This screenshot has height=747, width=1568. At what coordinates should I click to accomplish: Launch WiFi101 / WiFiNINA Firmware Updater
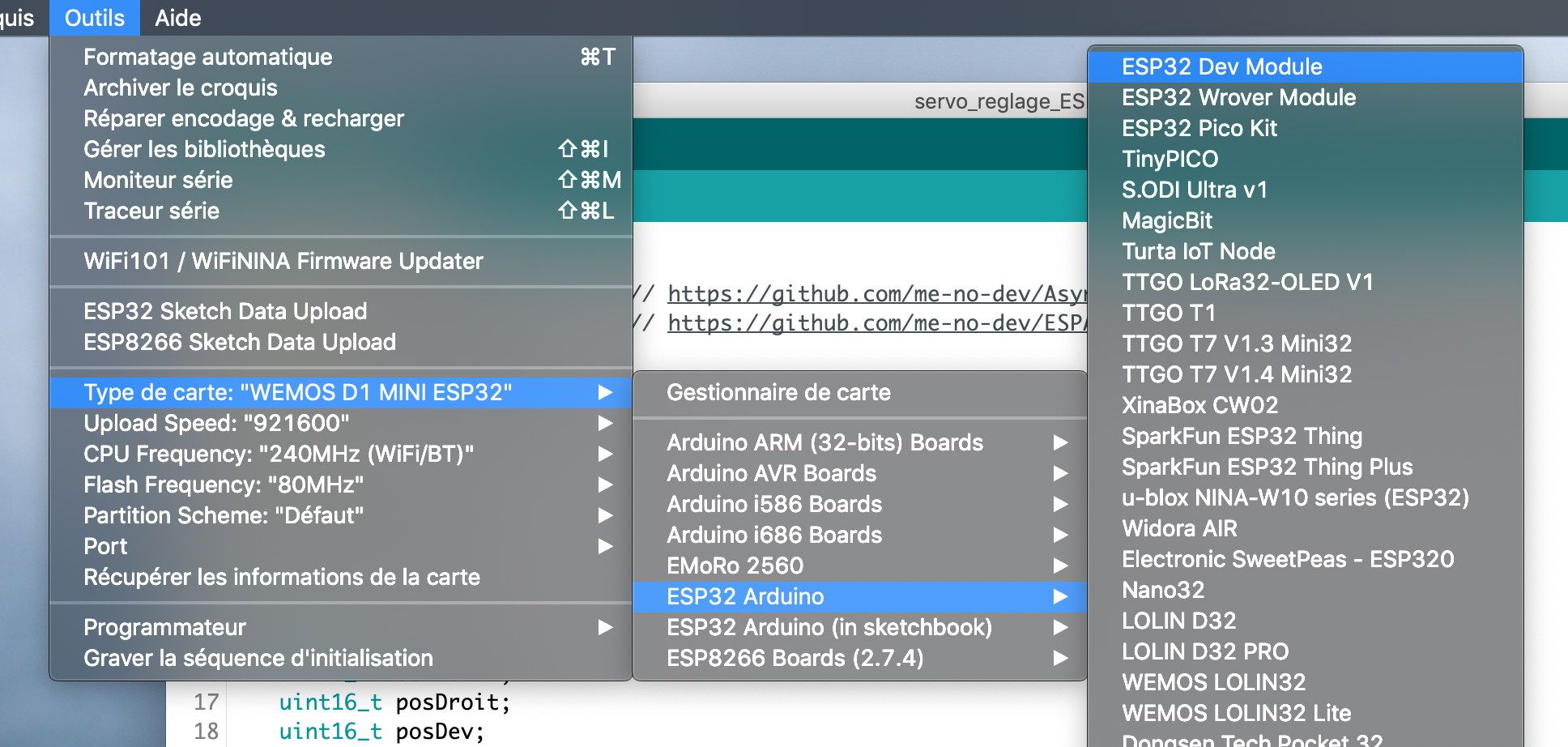341,261
